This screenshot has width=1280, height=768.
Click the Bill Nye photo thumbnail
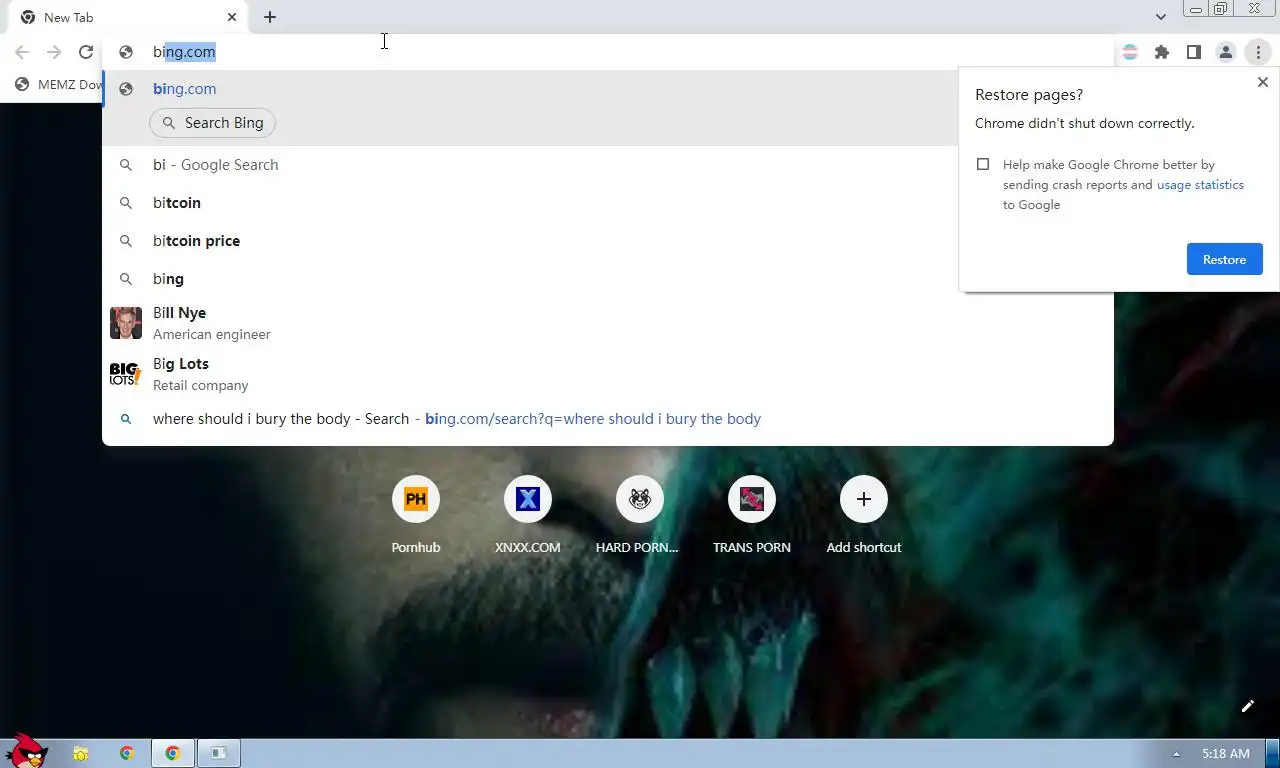[x=126, y=323]
